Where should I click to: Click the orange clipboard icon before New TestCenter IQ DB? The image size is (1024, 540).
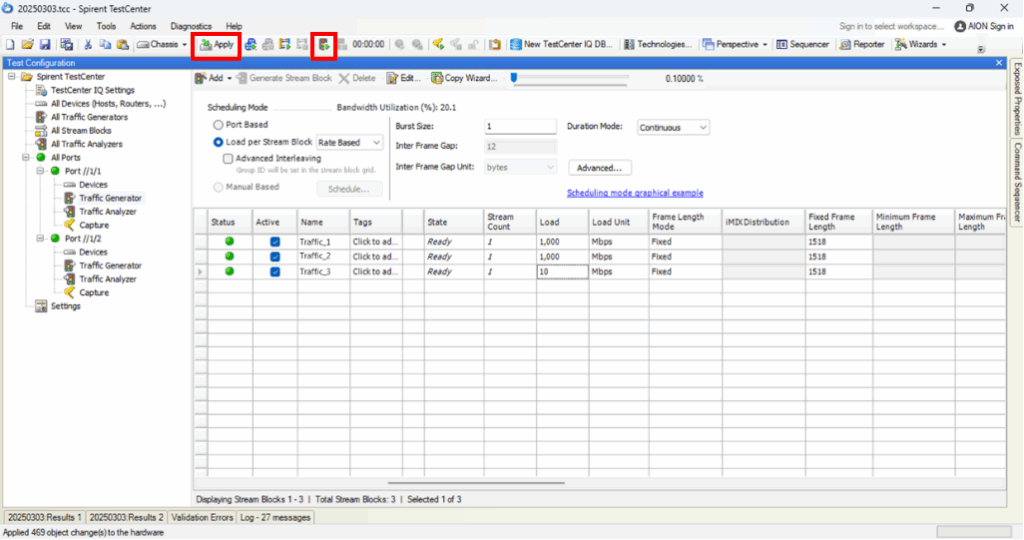coord(495,44)
